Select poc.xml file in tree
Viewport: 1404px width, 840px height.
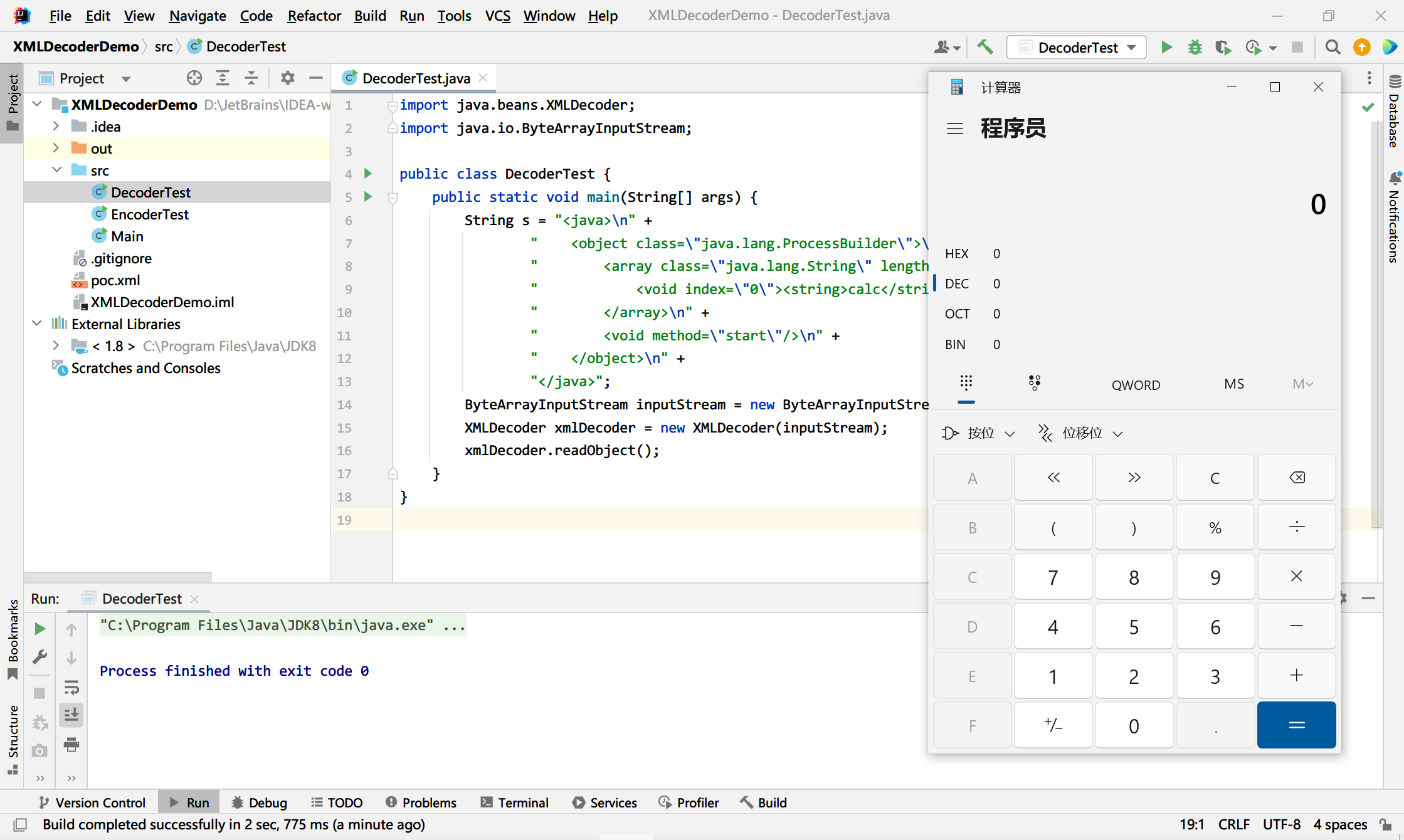(x=115, y=280)
